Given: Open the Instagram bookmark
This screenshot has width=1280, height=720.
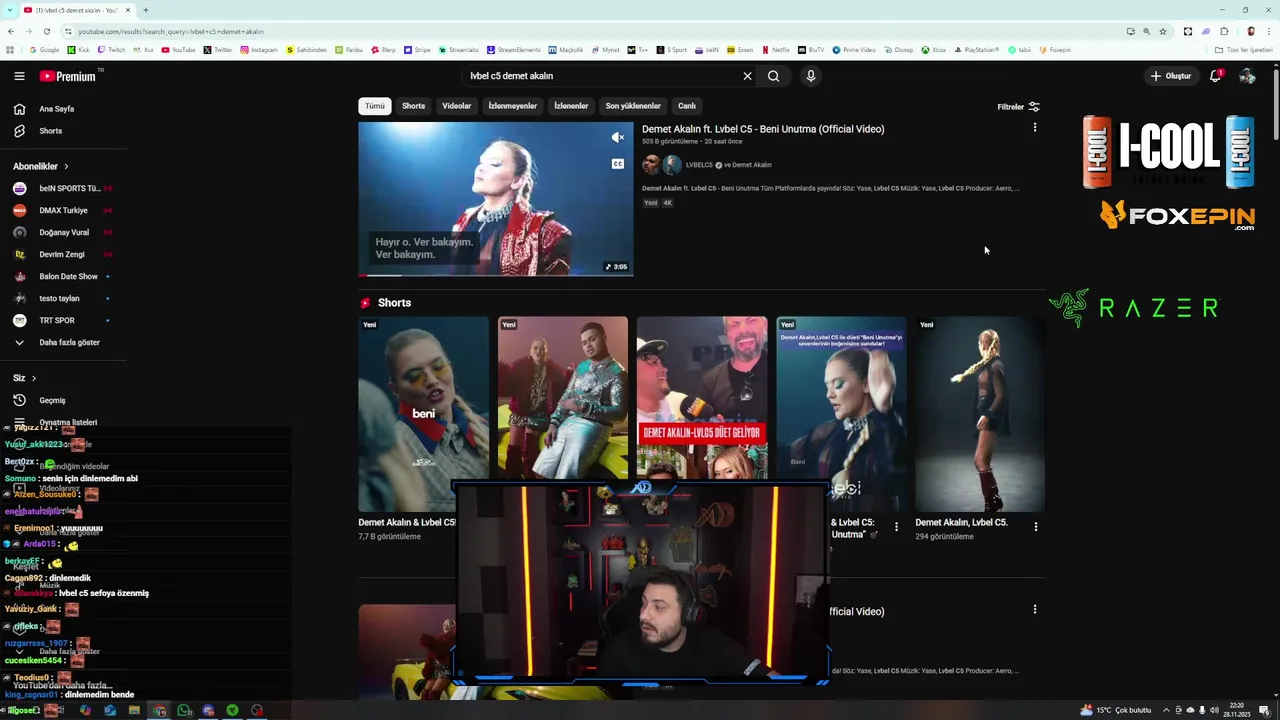Looking at the screenshot, I should point(259,50).
